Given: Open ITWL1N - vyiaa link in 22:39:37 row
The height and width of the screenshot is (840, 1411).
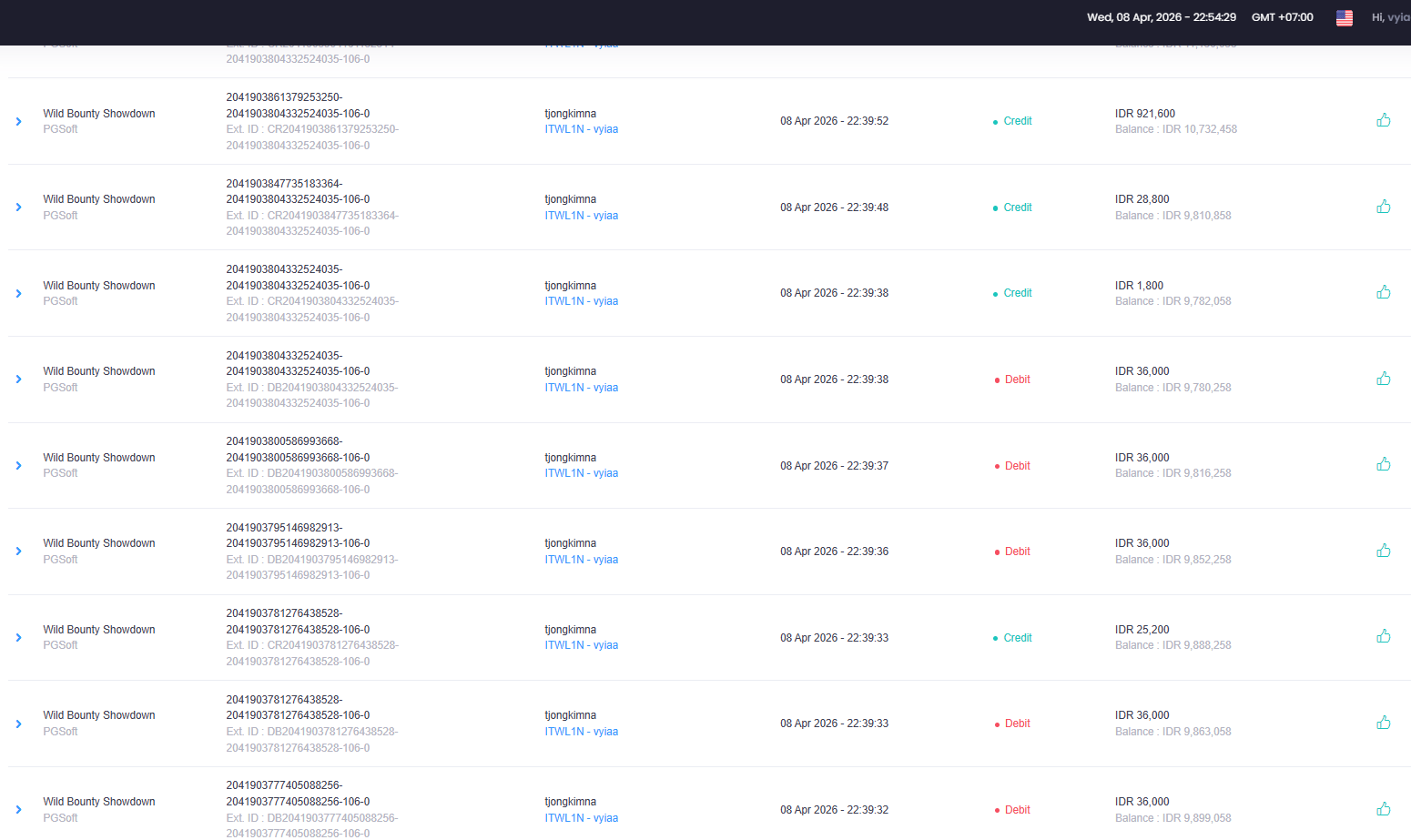Looking at the screenshot, I should coord(581,473).
